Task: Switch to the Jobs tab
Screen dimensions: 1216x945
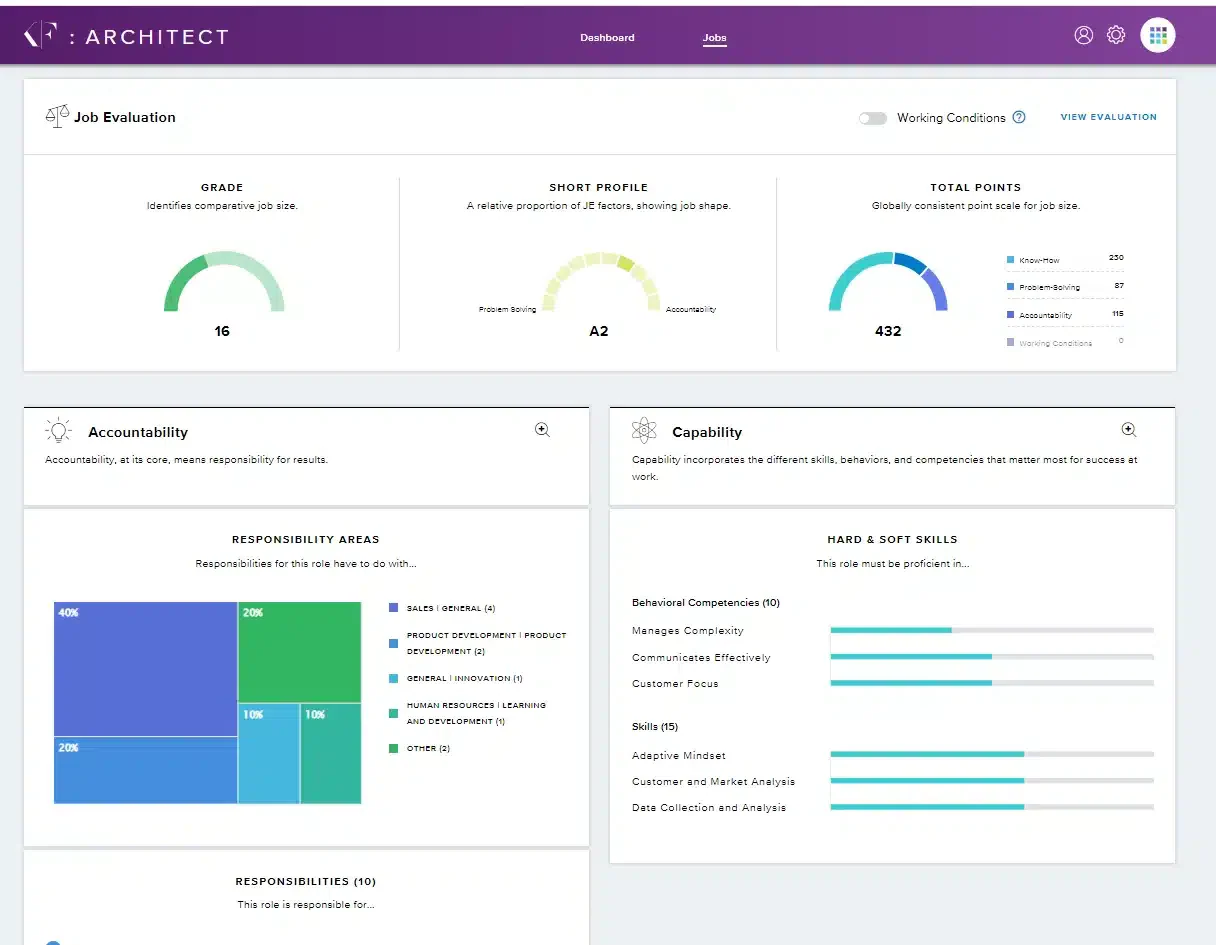Action: point(714,38)
